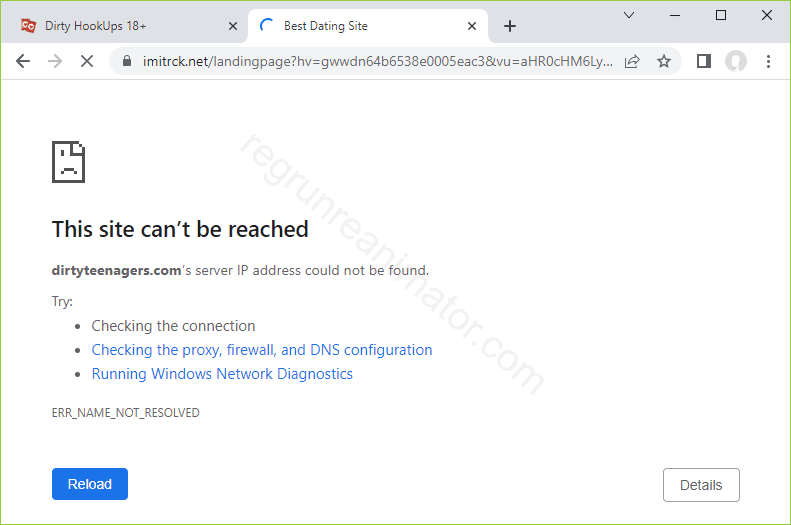This screenshot has width=791, height=525.
Task: Open Chrome's three-dot menu
Action: click(x=768, y=61)
